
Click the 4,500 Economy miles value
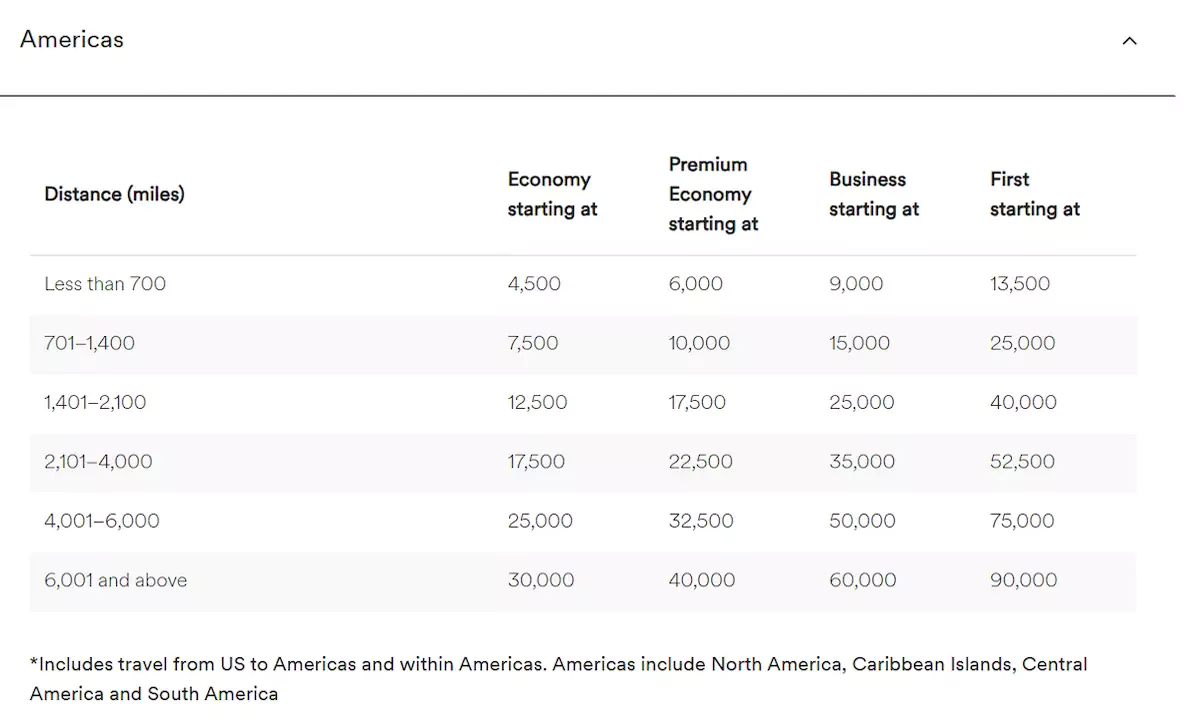pos(534,284)
